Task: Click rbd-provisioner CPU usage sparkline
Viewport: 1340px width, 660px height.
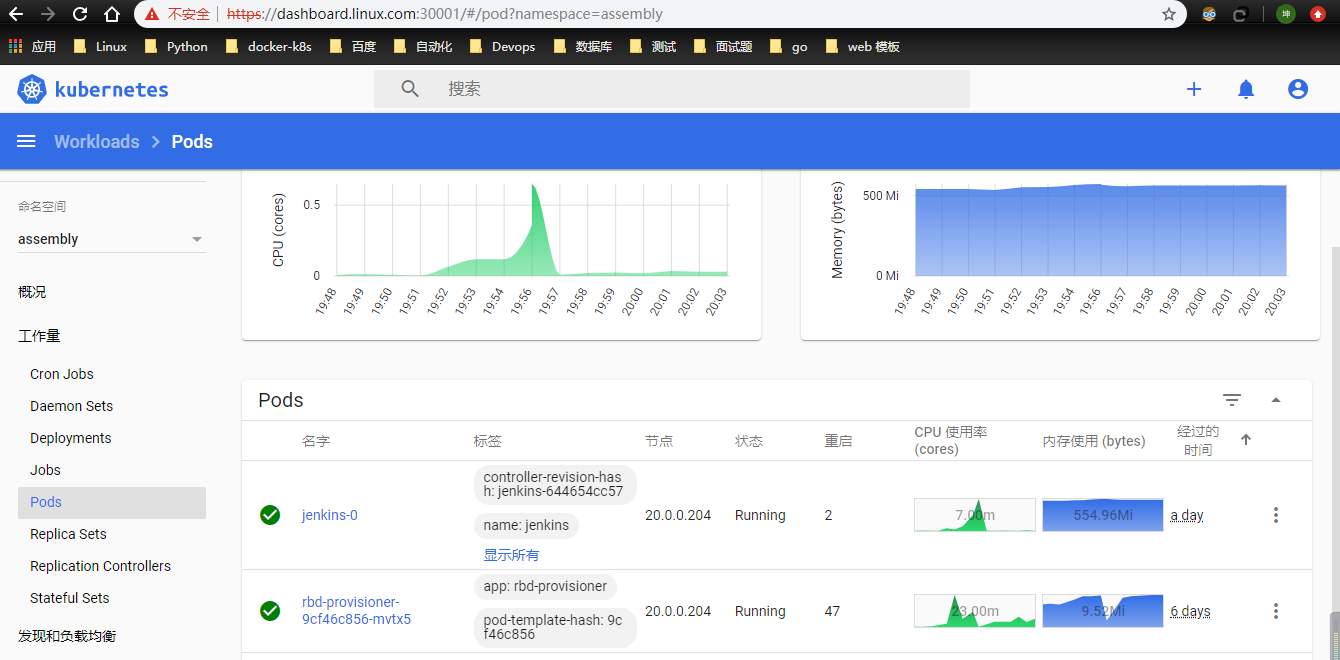Action: [x=974, y=610]
